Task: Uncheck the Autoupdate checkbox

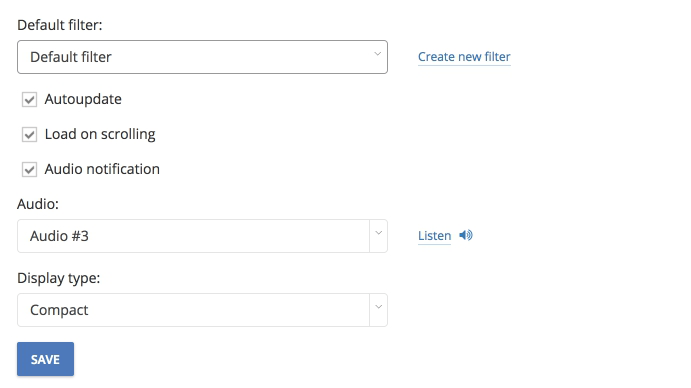Action: pos(30,100)
